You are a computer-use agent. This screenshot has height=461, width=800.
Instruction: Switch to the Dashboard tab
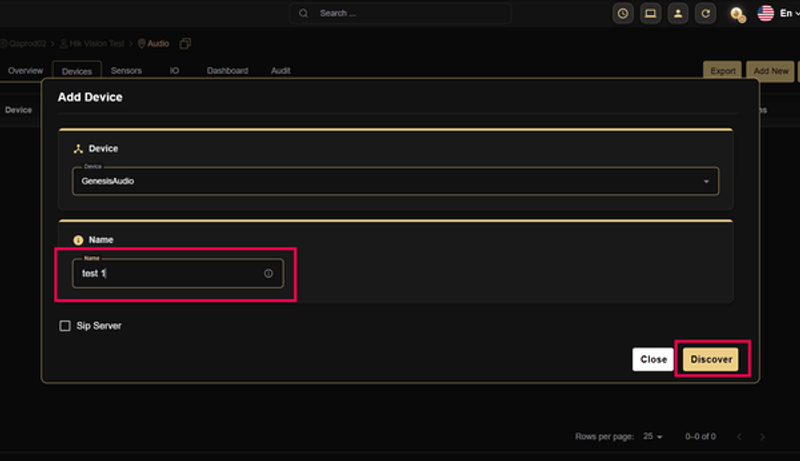[228, 71]
